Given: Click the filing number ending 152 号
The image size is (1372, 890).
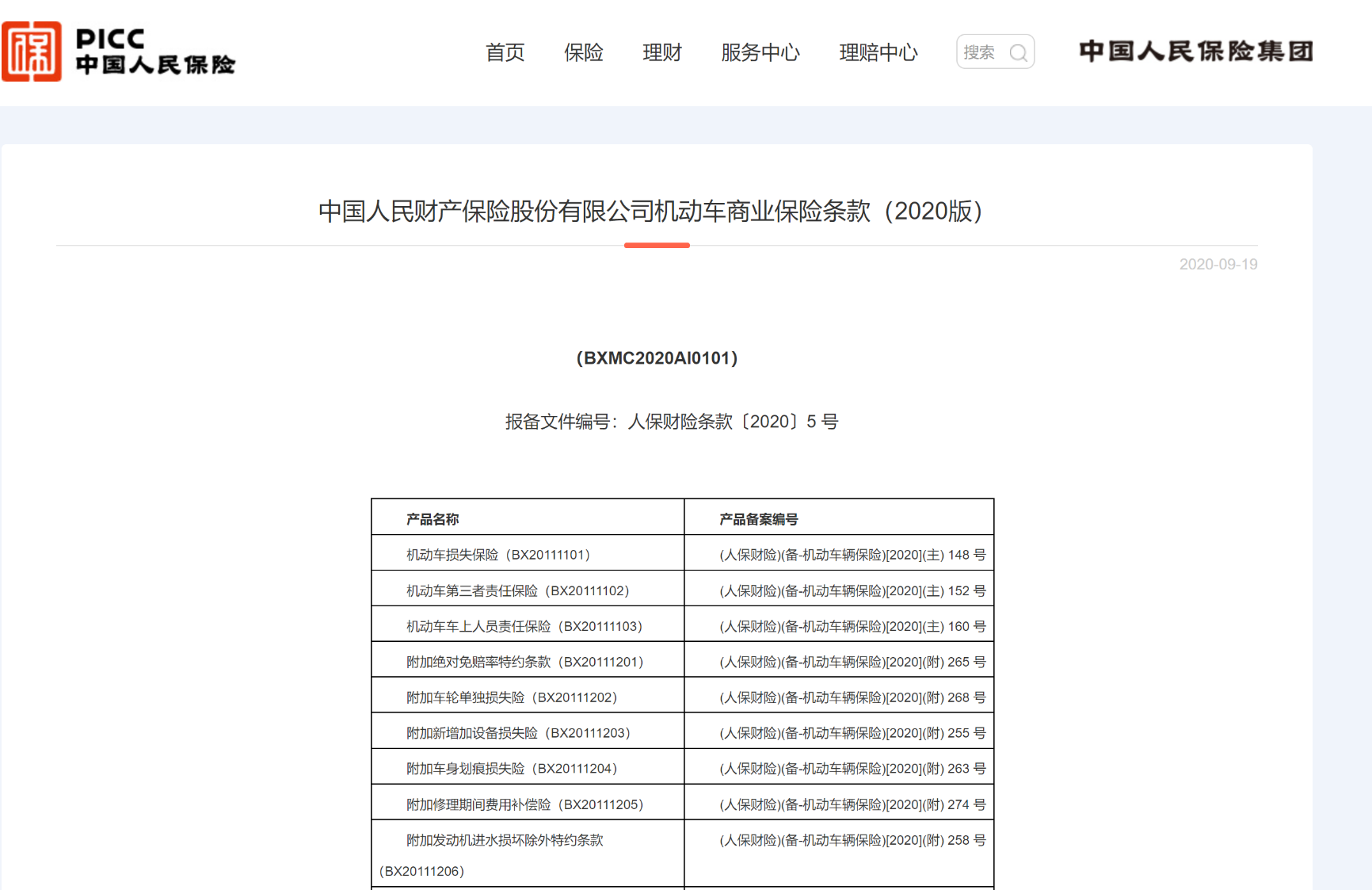Looking at the screenshot, I should 852,590.
